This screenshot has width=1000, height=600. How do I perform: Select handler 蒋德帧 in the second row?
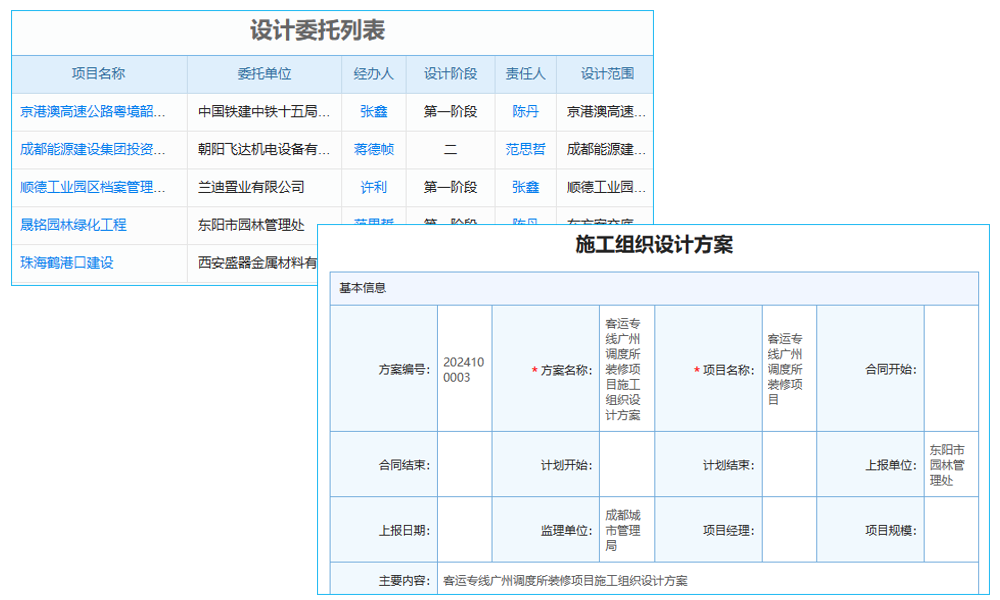[373, 149]
